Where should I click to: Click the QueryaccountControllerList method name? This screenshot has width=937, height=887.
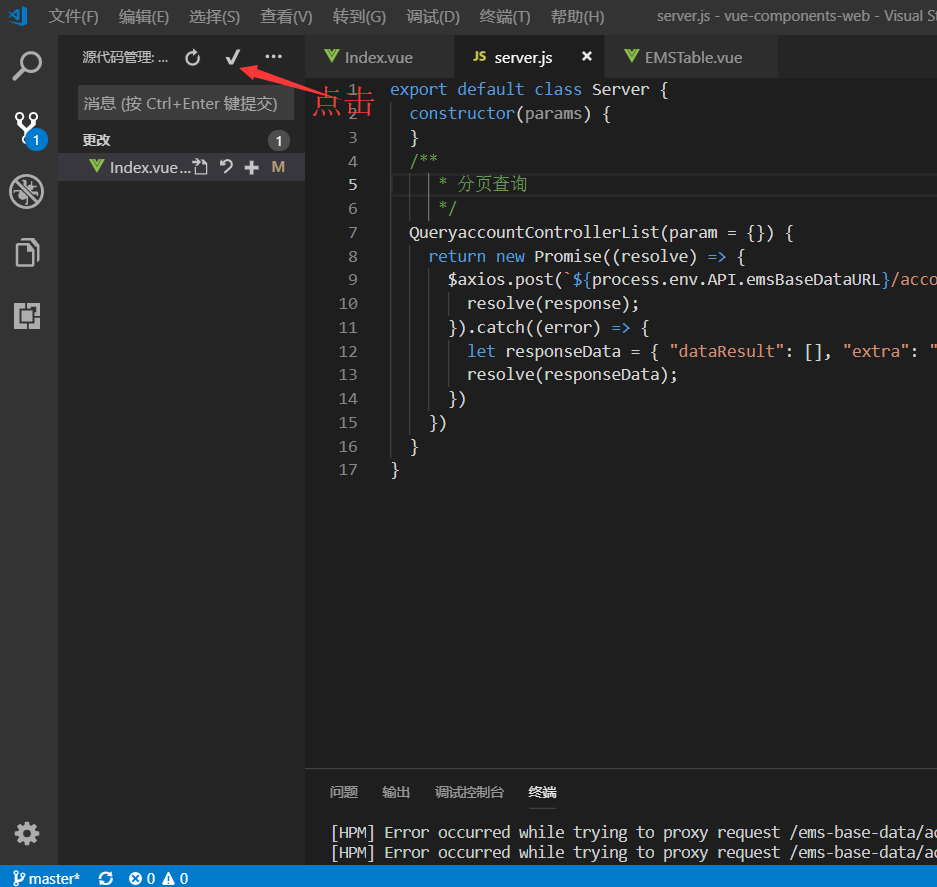click(x=534, y=233)
